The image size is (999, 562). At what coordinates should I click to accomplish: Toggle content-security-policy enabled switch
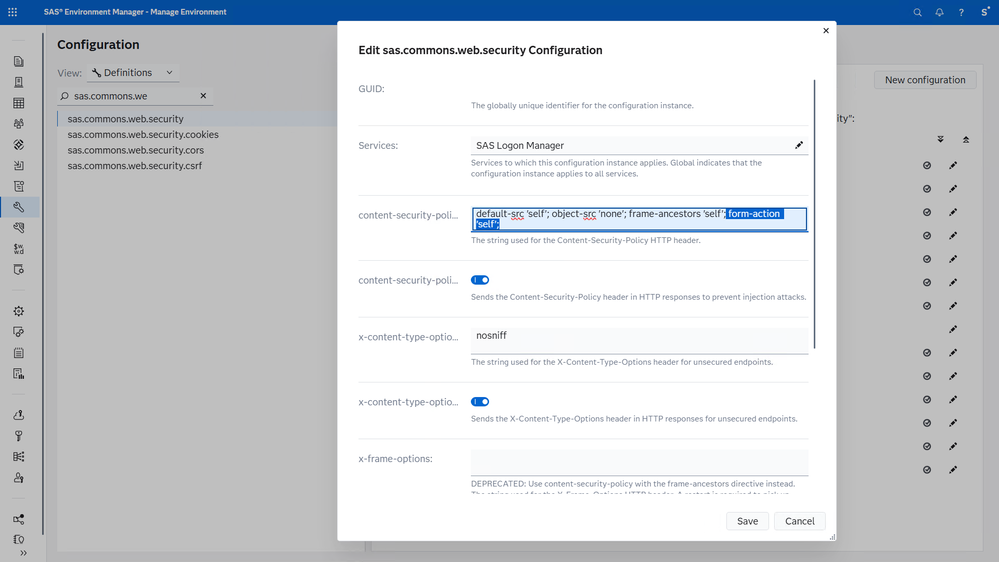(x=480, y=280)
